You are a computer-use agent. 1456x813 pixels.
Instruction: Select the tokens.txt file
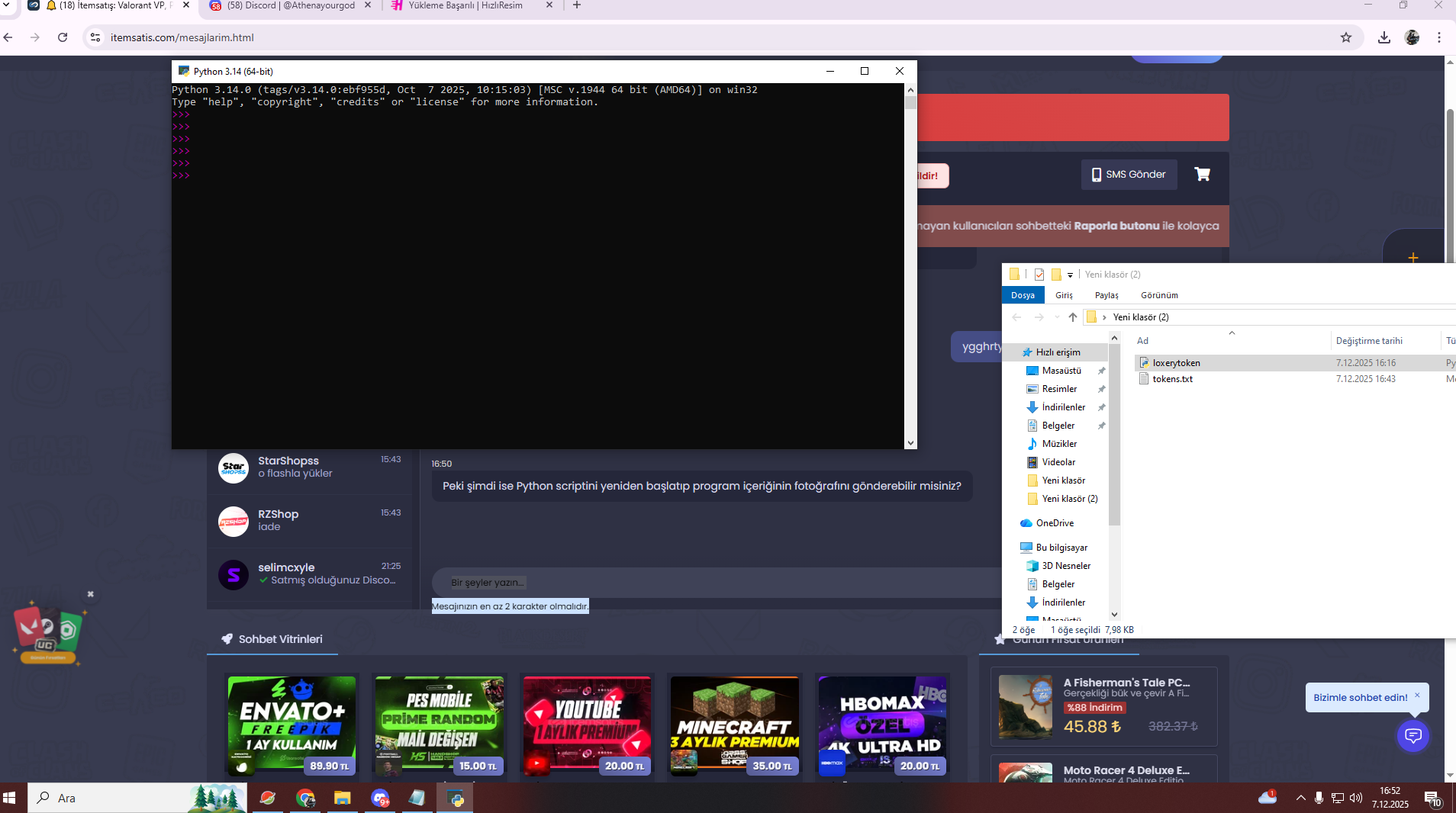(x=1172, y=379)
